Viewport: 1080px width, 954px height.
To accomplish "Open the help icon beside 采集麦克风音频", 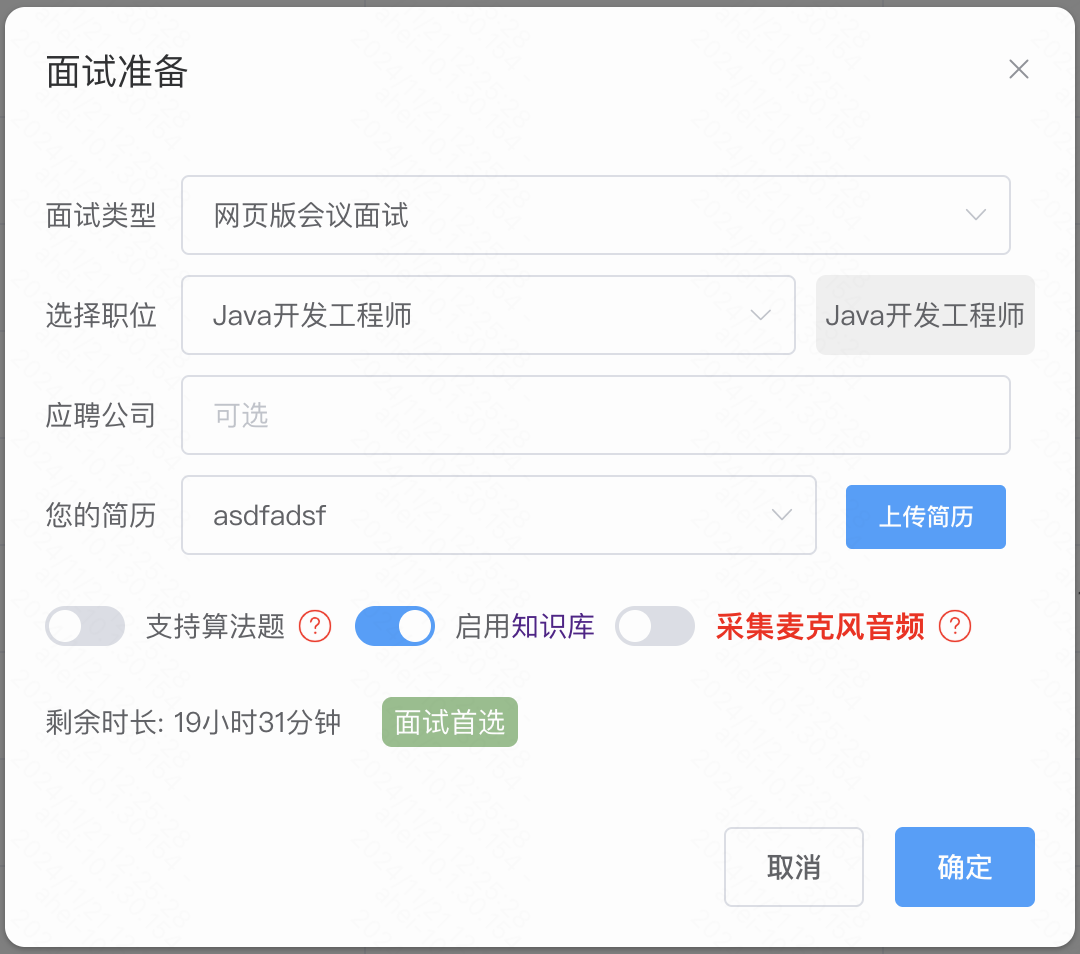I will 955,626.
